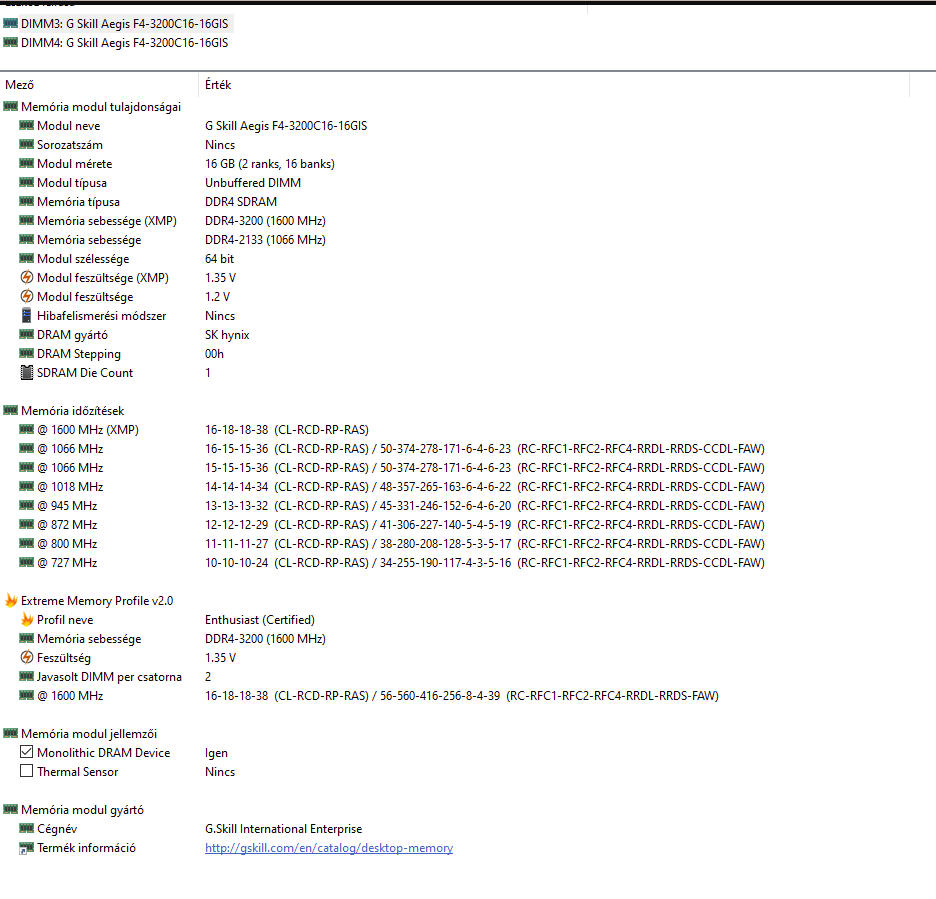Click the icon beside Sorozatszám
The width and height of the screenshot is (936, 899).
26,144
